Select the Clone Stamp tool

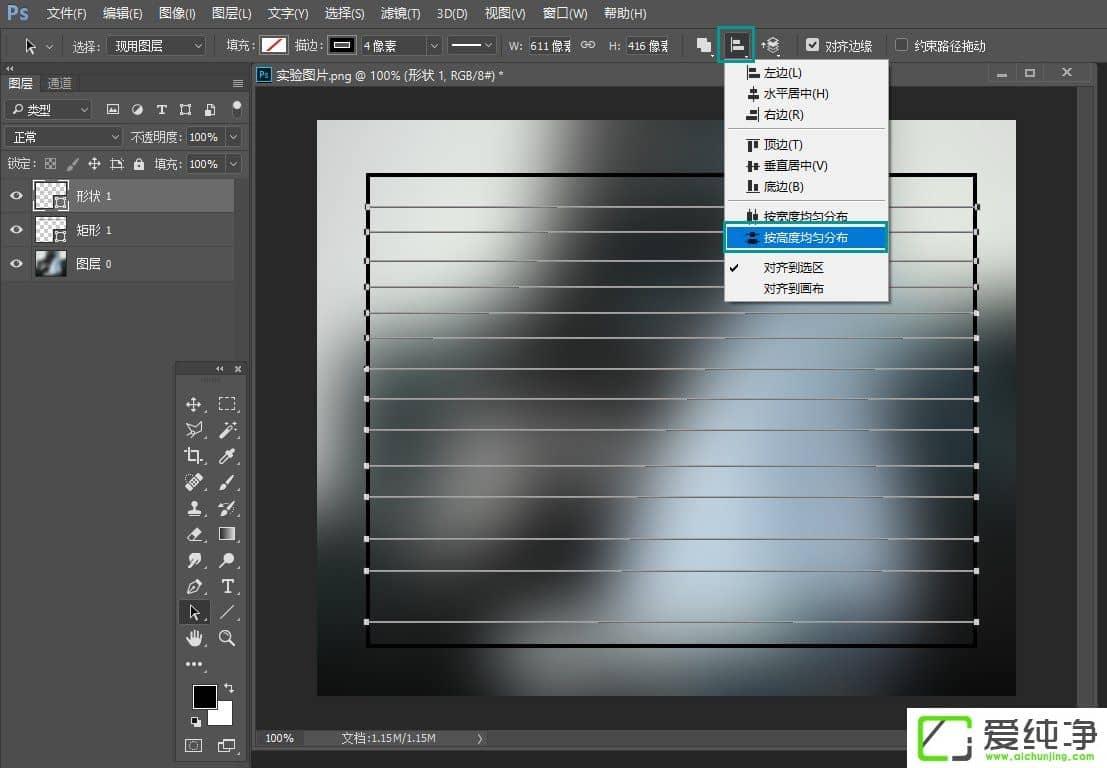point(194,507)
